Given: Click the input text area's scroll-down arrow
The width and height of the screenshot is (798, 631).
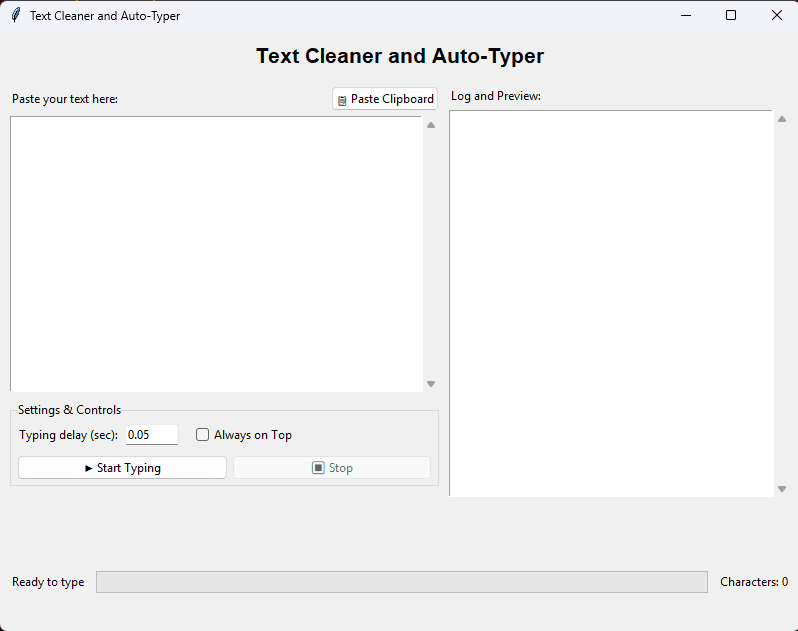Looking at the screenshot, I should (431, 384).
